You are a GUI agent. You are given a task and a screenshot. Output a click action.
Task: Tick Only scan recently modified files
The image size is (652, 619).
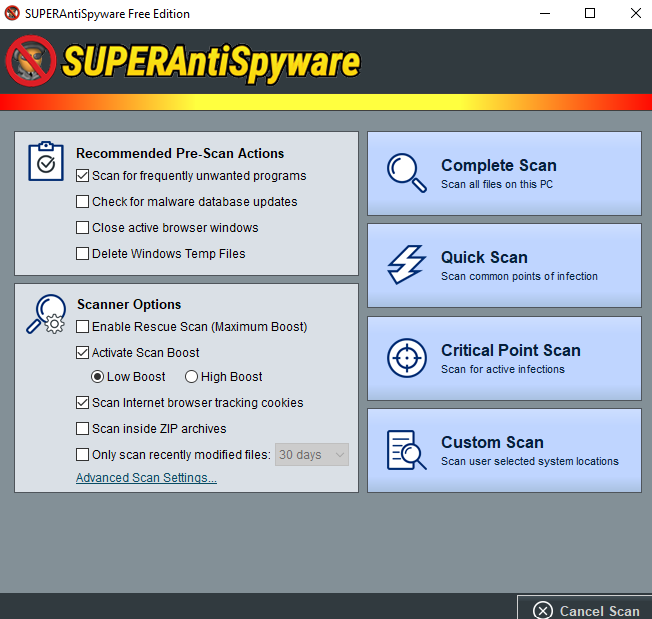coord(82,455)
